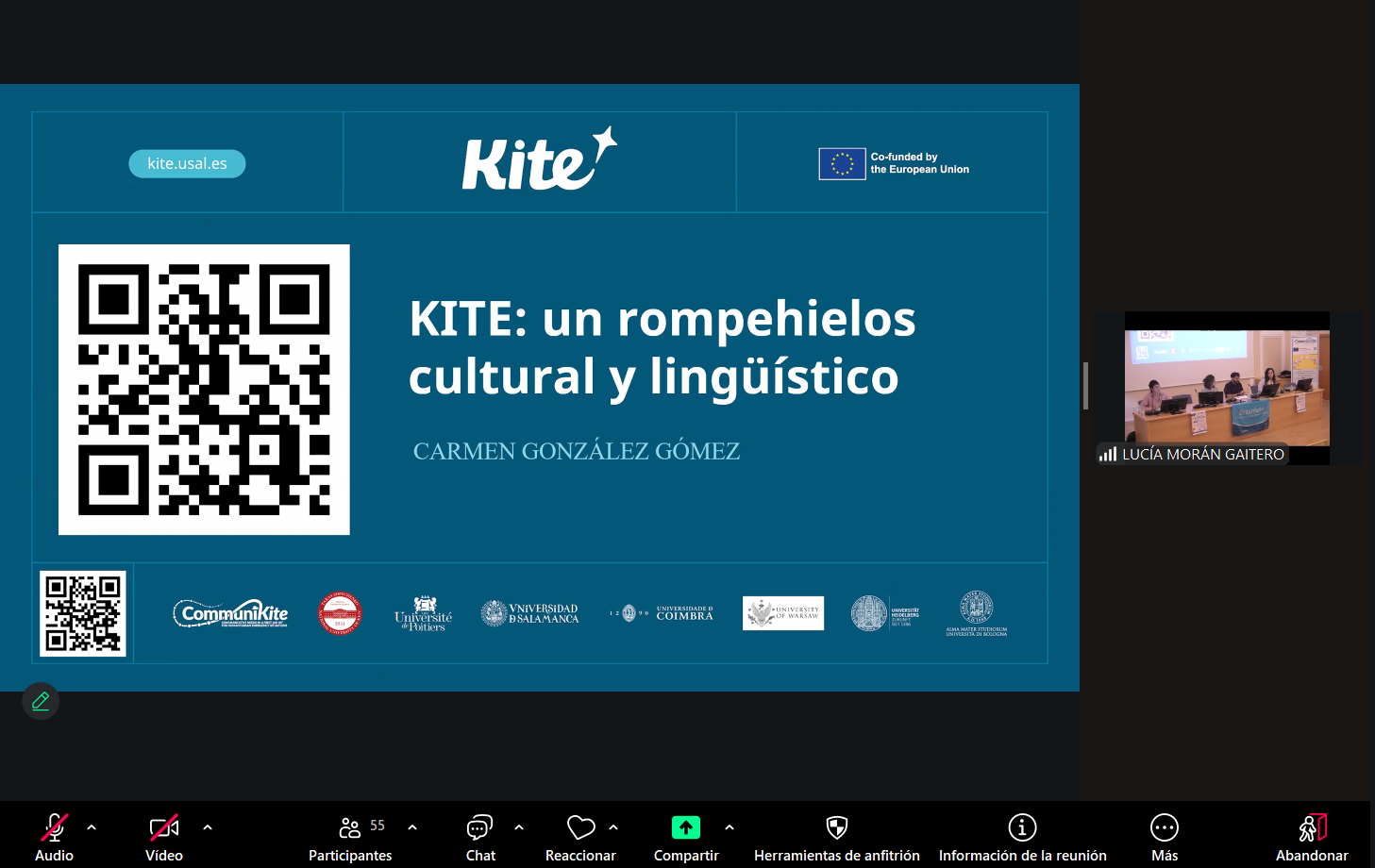Expand the arrow next to Participantes

click(412, 827)
